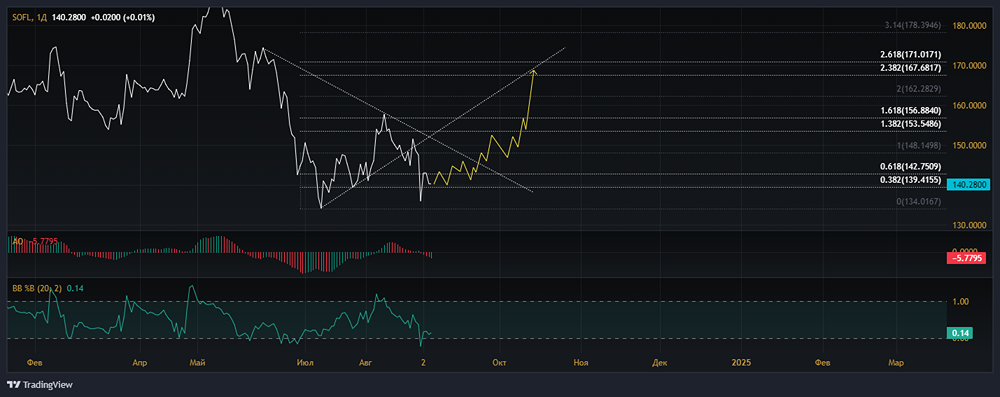
Task: Click the Апр label on the time axis
Action: click(139, 363)
